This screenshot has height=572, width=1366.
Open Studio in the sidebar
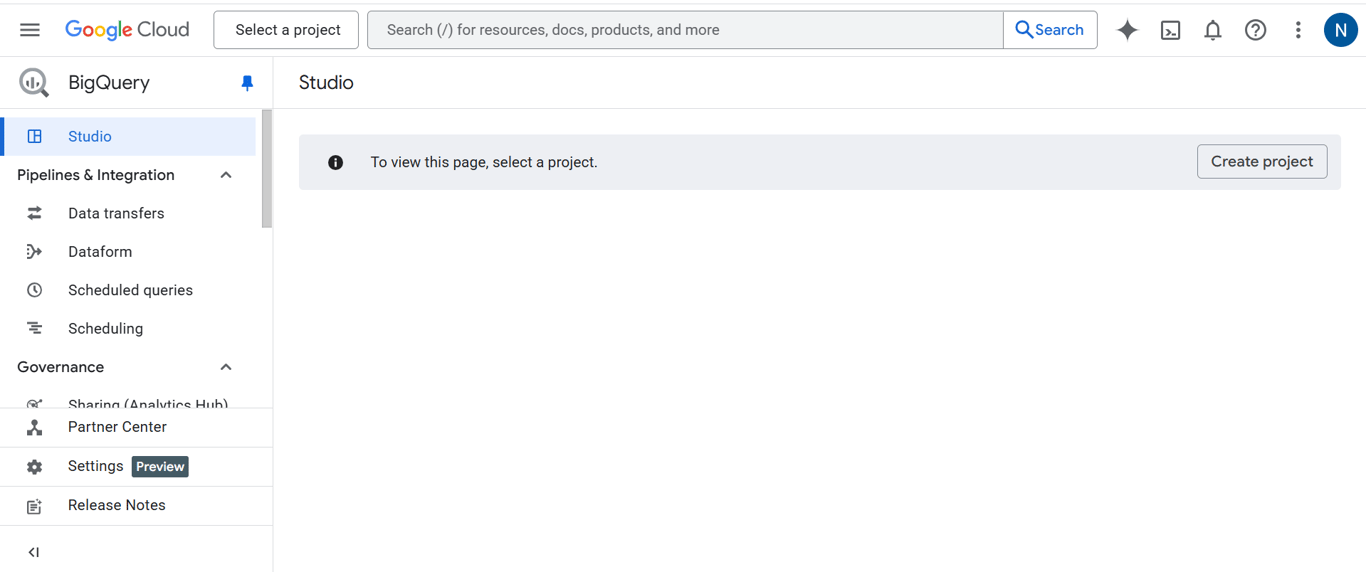tap(128, 136)
